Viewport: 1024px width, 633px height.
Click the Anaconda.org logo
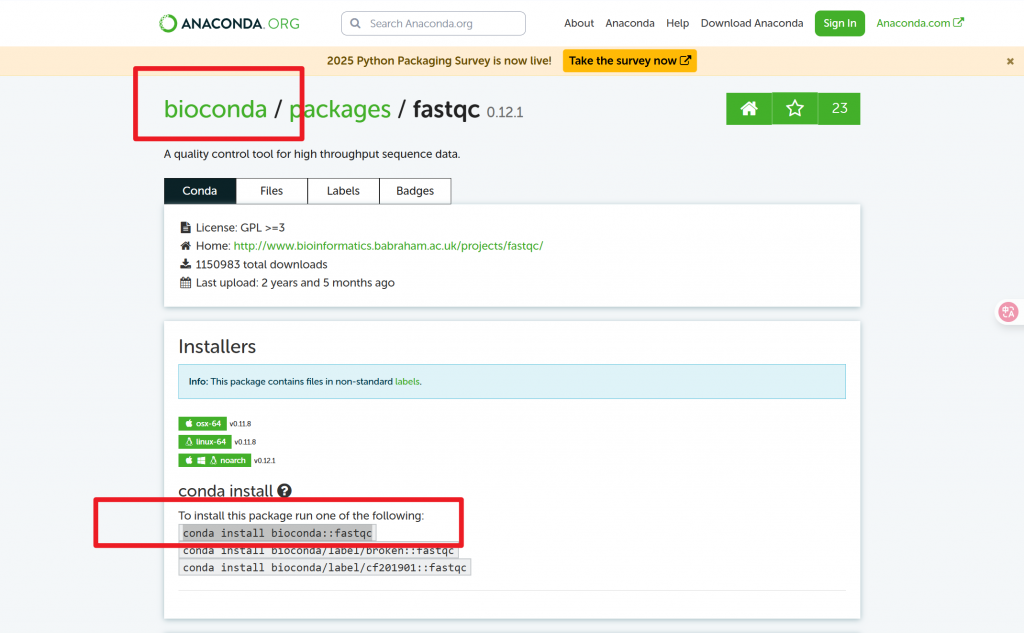(x=229, y=24)
